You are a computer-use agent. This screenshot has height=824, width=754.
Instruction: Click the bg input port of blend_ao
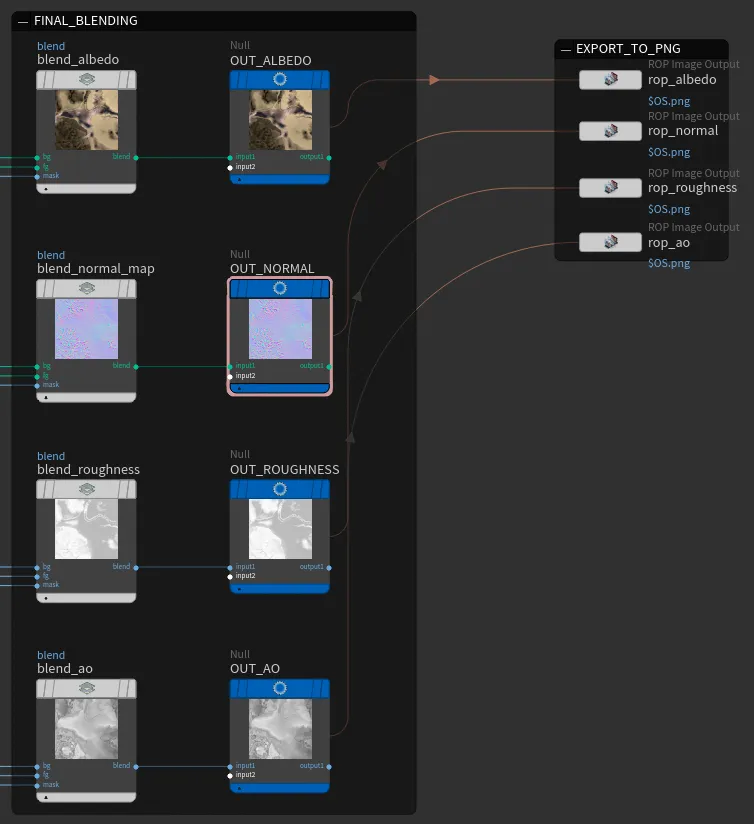click(37, 767)
